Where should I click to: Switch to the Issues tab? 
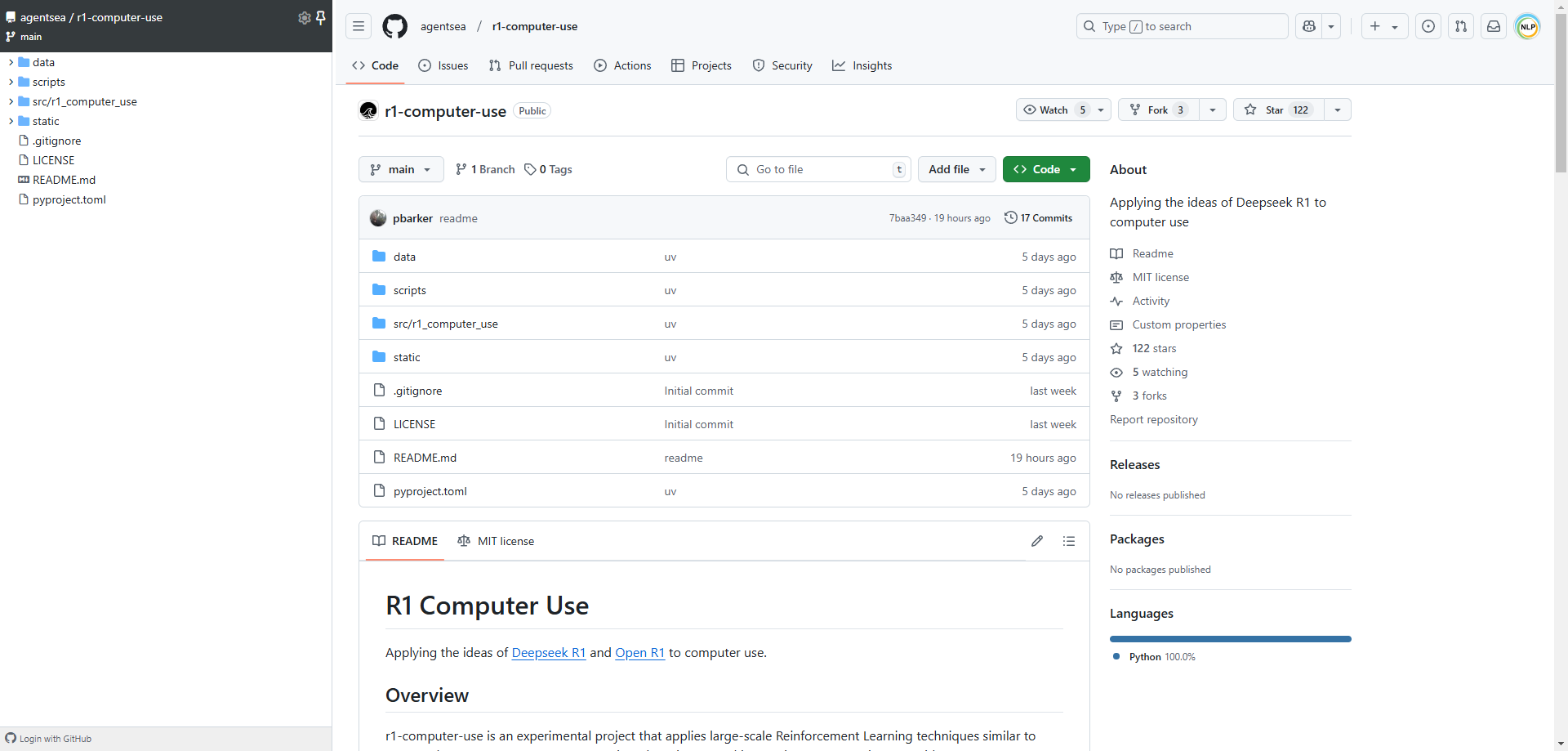(443, 65)
